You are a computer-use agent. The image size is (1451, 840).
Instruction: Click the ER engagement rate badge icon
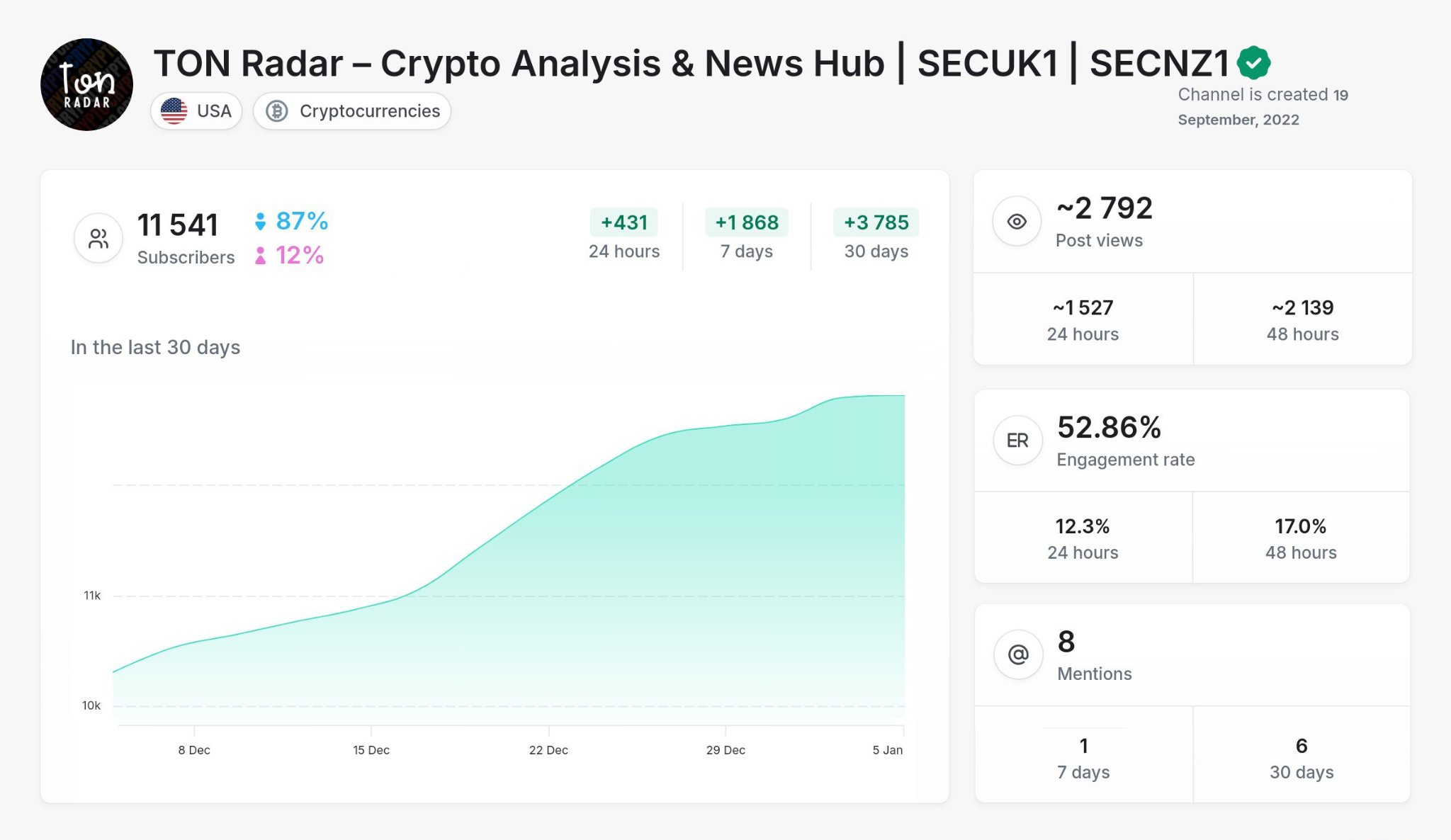coord(1017,440)
